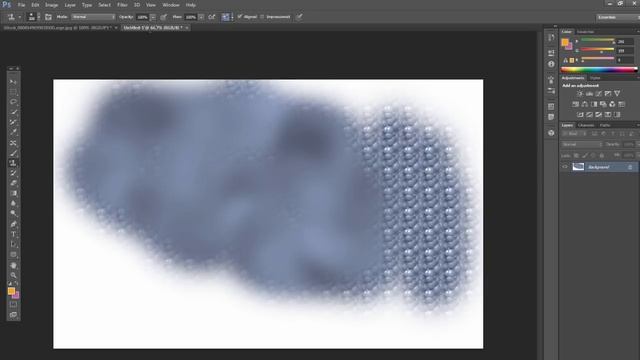Switch to the Paths tab
The width and height of the screenshot is (640, 360).
click(605, 125)
